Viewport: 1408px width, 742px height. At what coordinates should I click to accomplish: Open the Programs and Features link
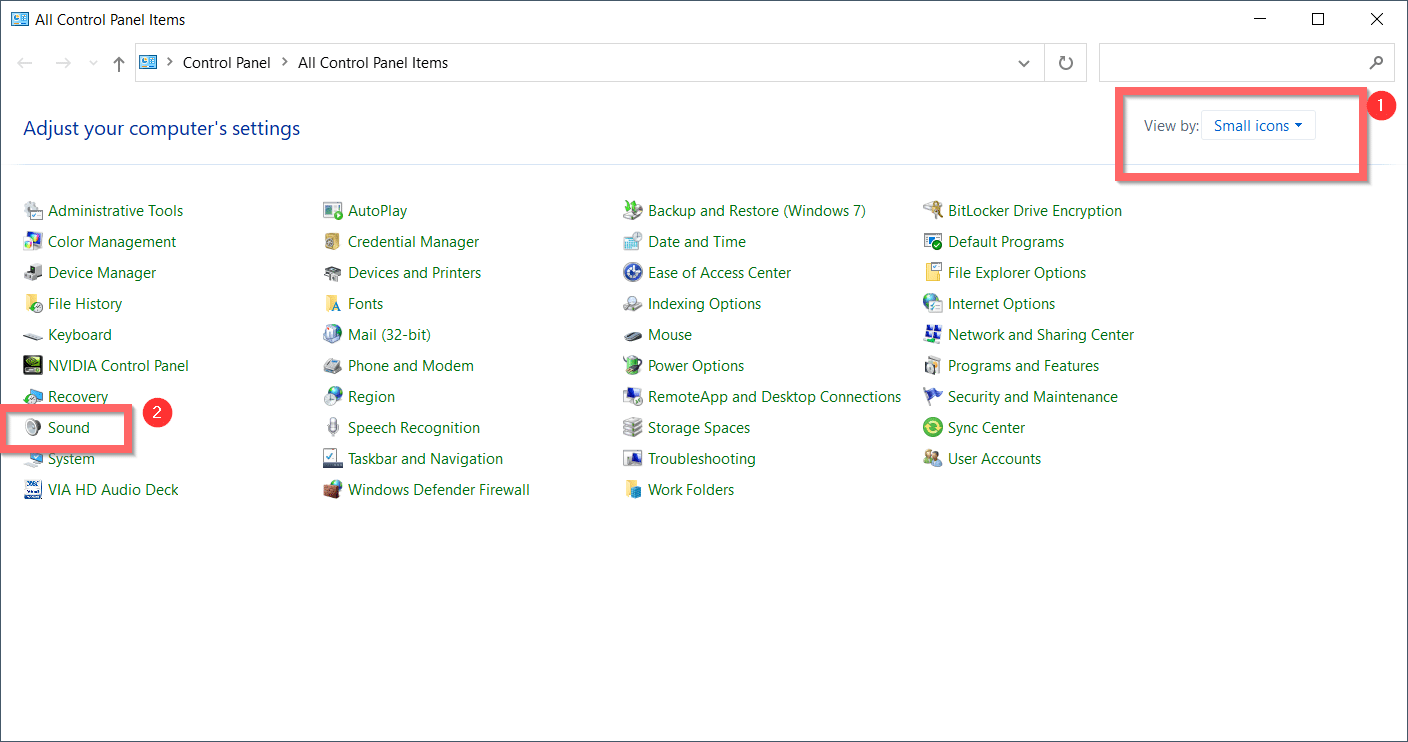pyautogui.click(x=1023, y=366)
